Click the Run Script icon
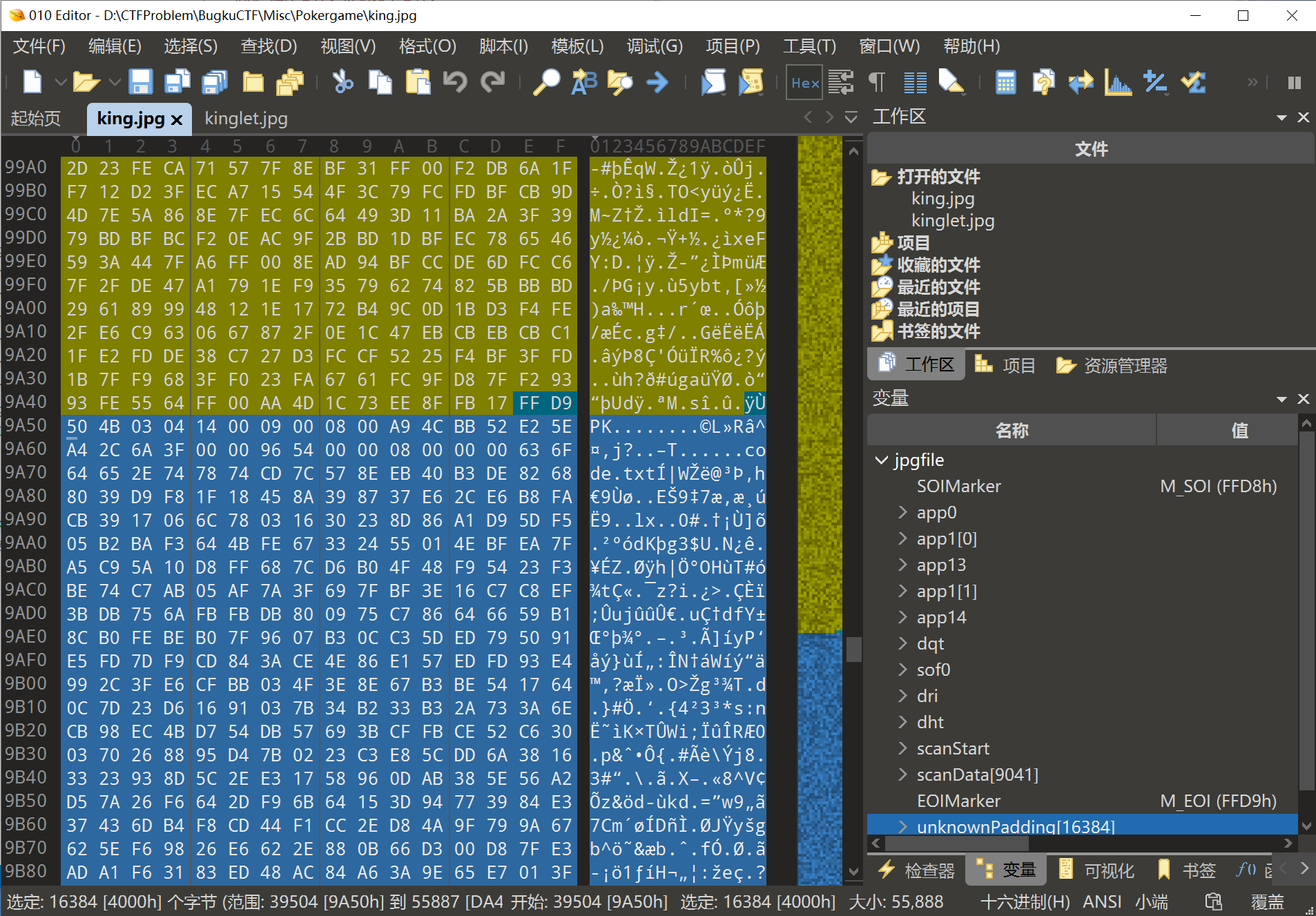The width and height of the screenshot is (1316, 916). tap(713, 82)
